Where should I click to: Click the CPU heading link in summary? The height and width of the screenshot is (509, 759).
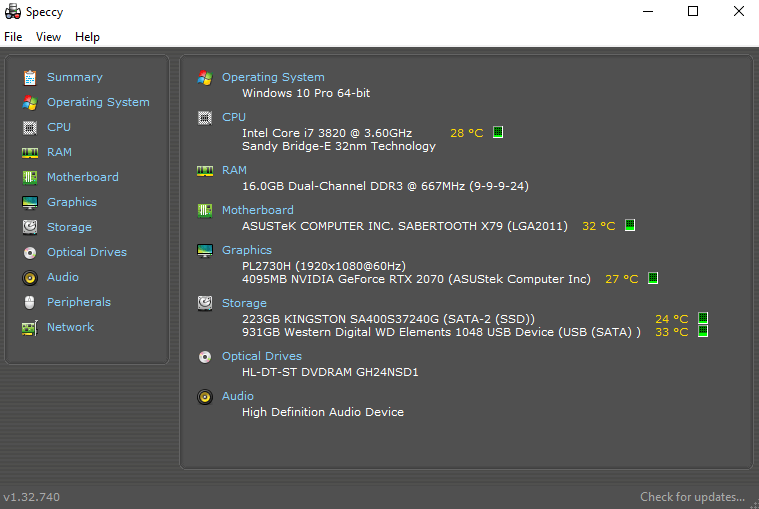(x=234, y=117)
